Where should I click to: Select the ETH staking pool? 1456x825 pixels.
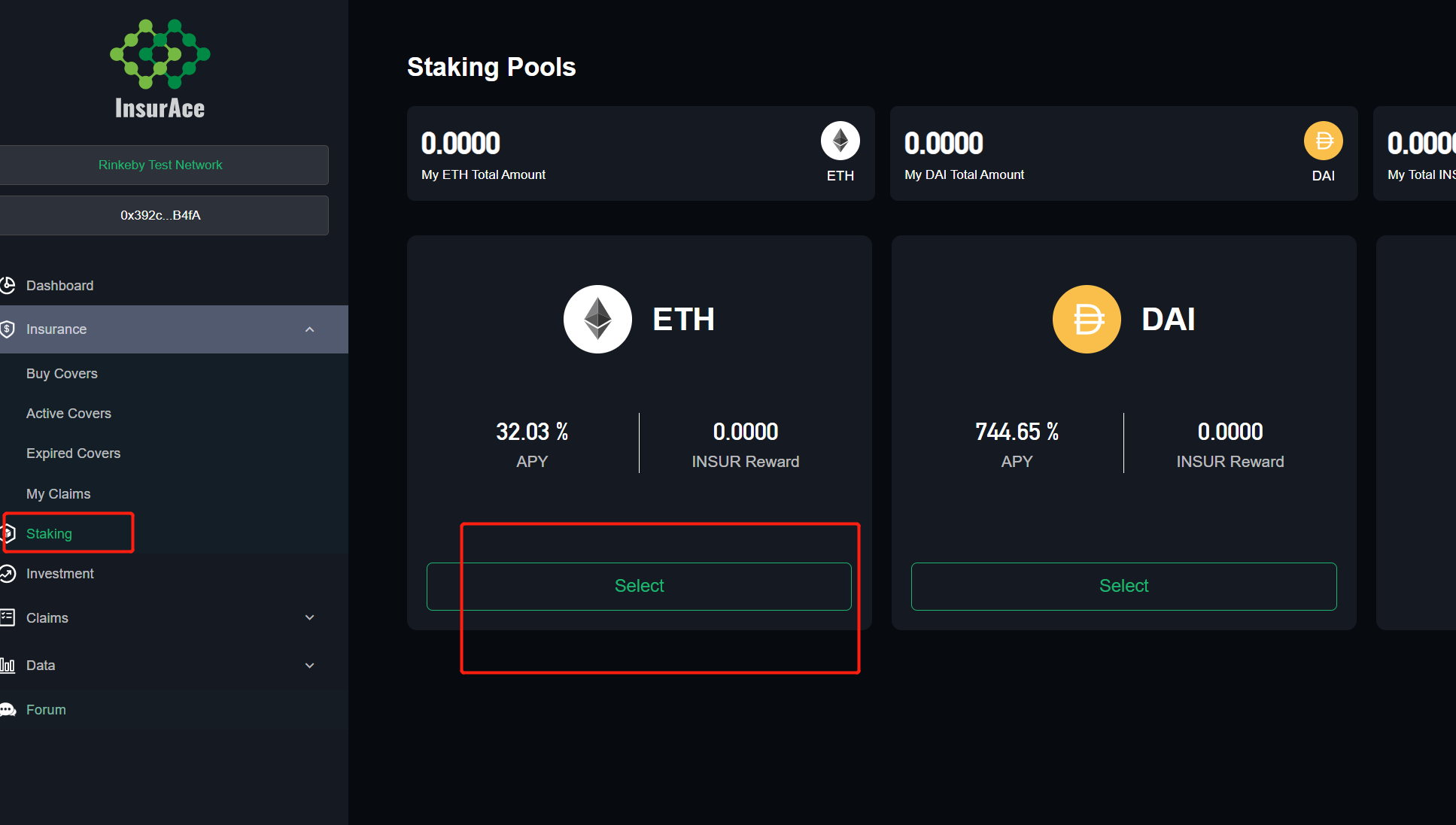(x=639, y=586)
